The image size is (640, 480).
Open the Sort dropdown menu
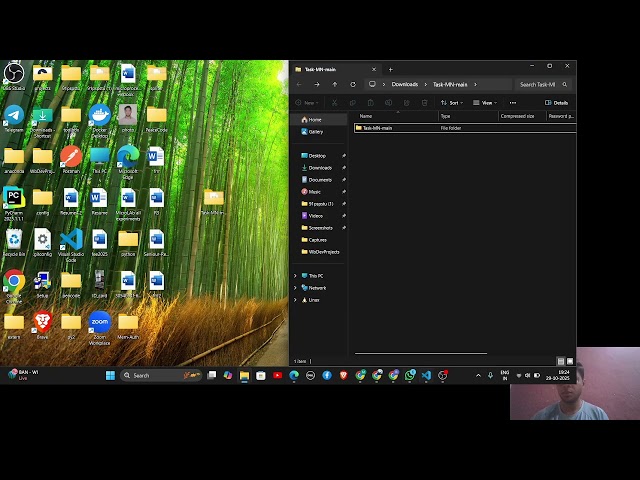tap(451, 102)
